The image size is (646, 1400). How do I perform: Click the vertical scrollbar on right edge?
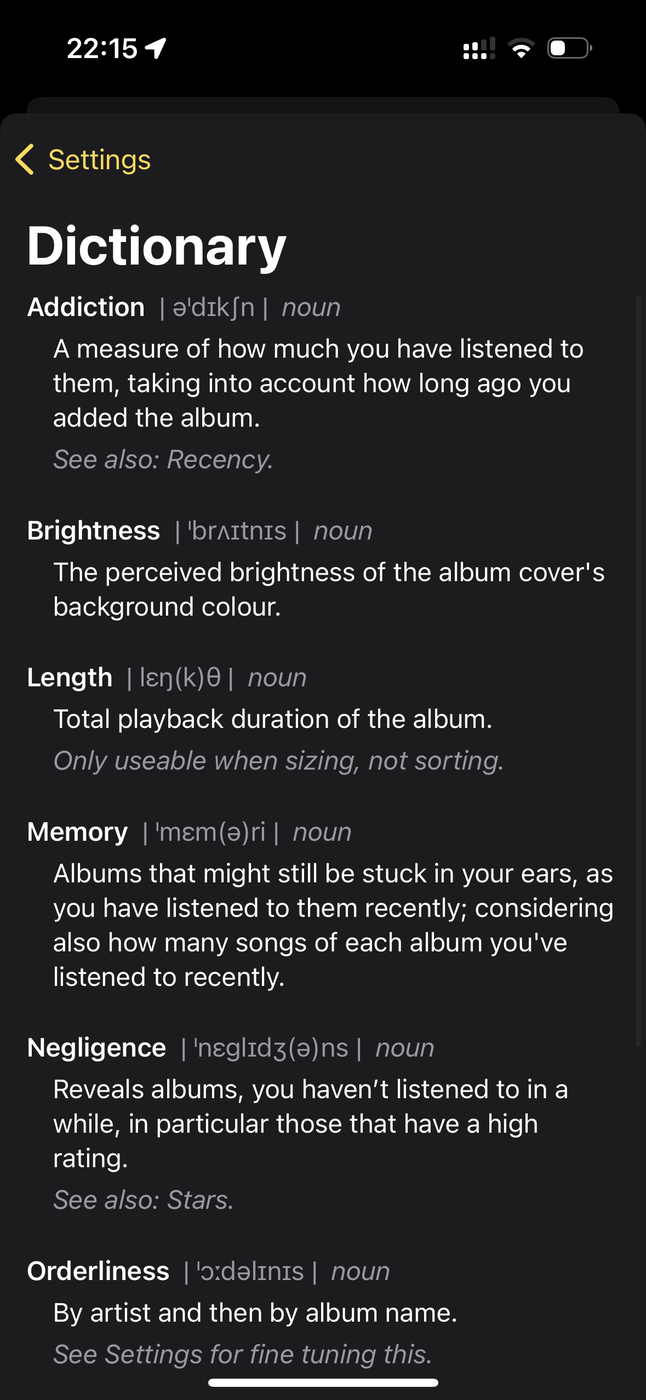pos(640,670)
